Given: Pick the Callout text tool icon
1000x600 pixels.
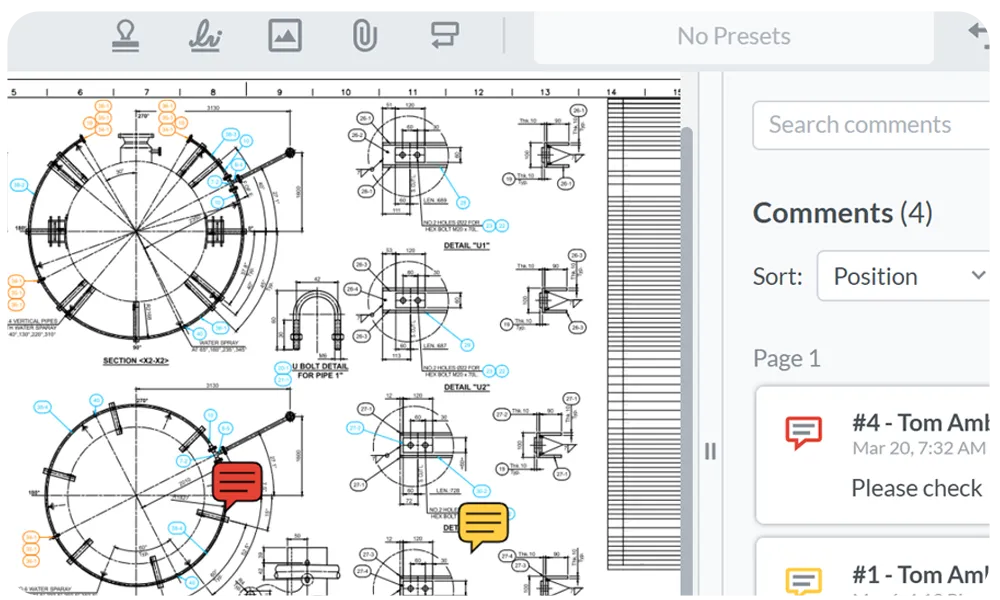Looking at the screenshot, I should pyautogui.click(x=444, y=36).
